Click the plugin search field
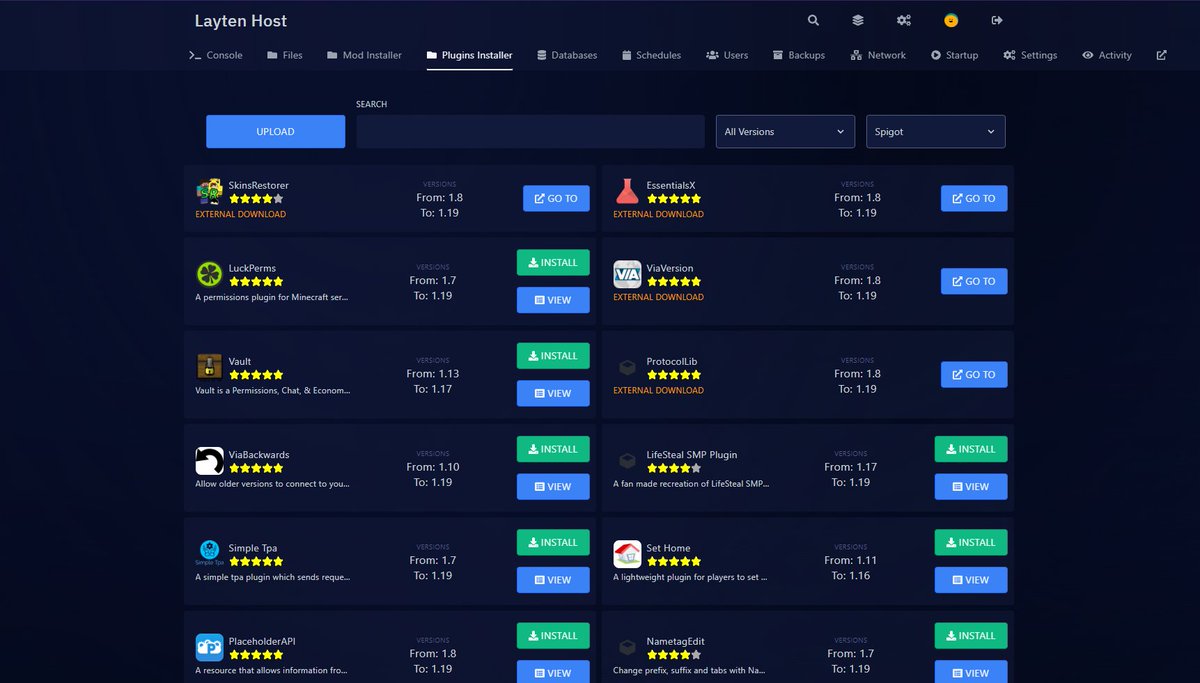The height and width of the screenshot is (683, 1200). coord(530,132)
